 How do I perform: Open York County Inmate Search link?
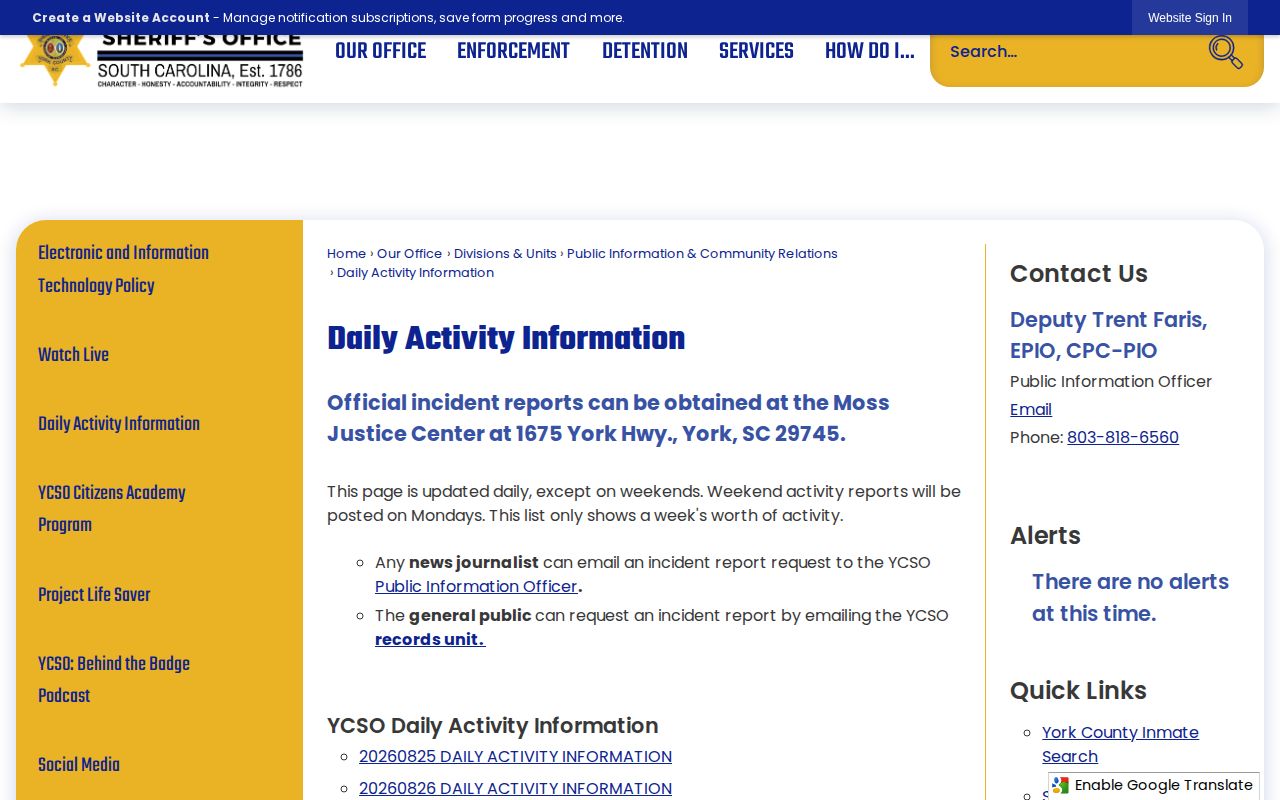pyautogui.click(x=1120, y=745)
